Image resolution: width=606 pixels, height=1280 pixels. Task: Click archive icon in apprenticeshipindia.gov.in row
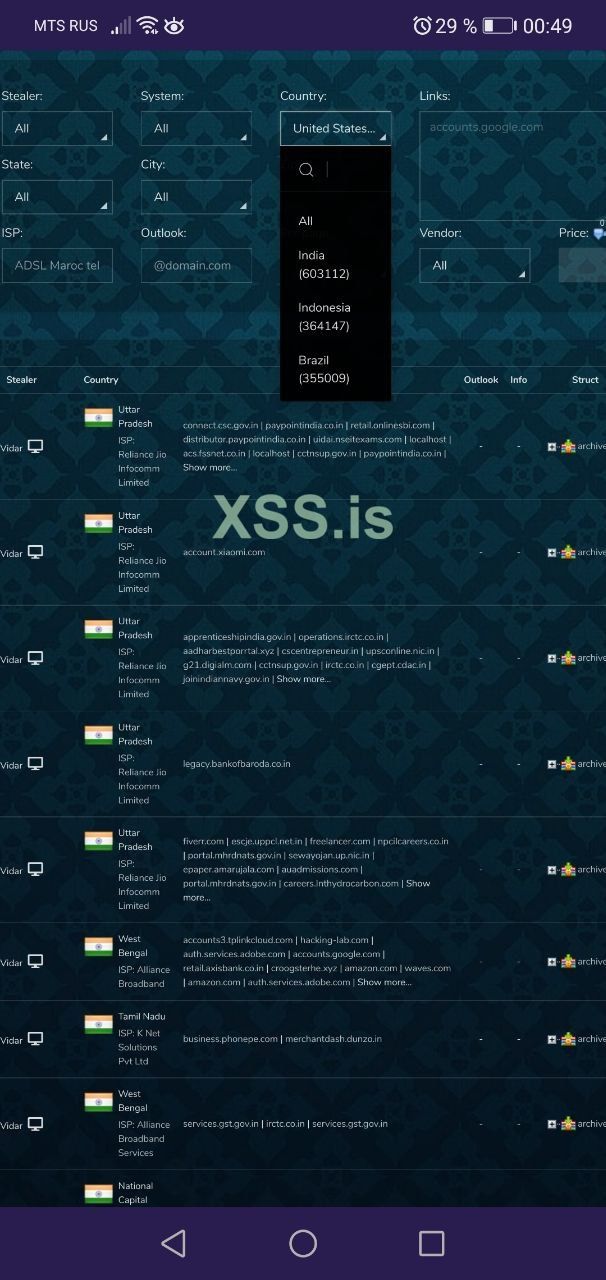[568, 658]
